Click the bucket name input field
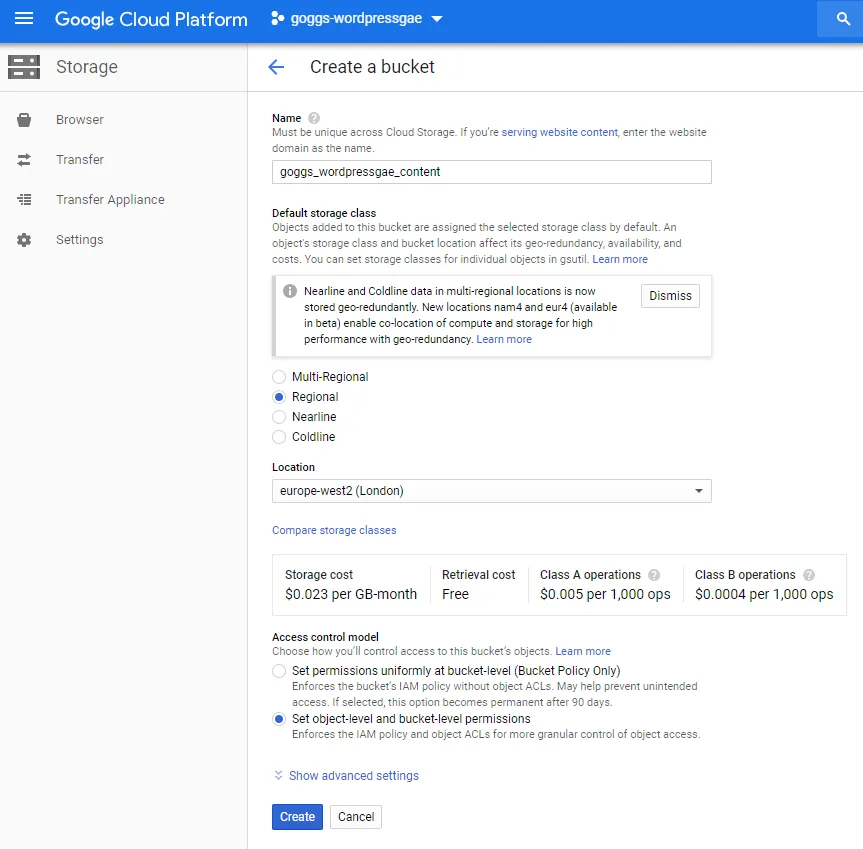 click(x=491, y=172)
